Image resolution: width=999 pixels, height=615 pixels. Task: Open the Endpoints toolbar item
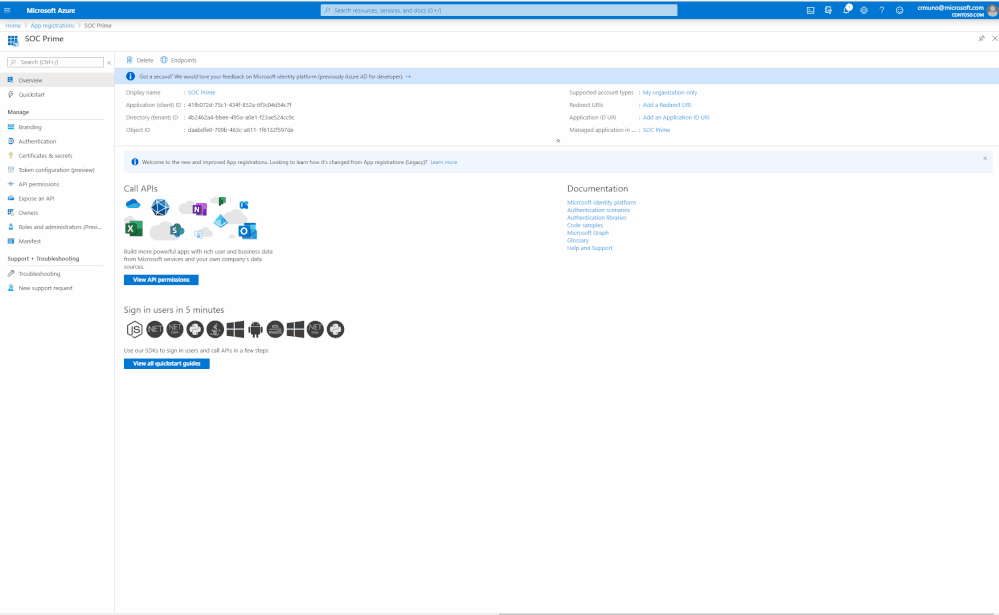(x=178, y=60)
